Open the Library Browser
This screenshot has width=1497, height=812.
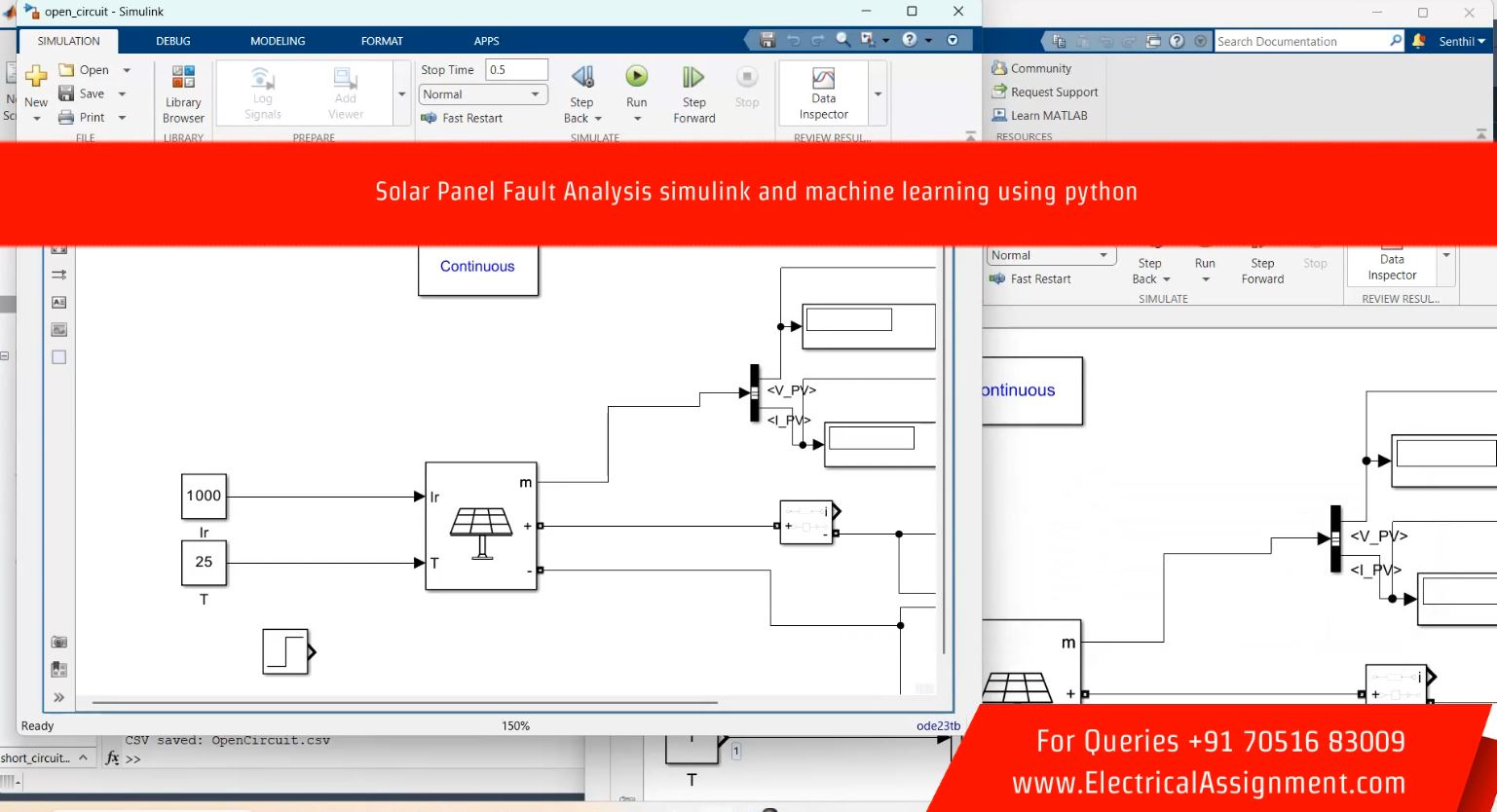tap(183, 94)
